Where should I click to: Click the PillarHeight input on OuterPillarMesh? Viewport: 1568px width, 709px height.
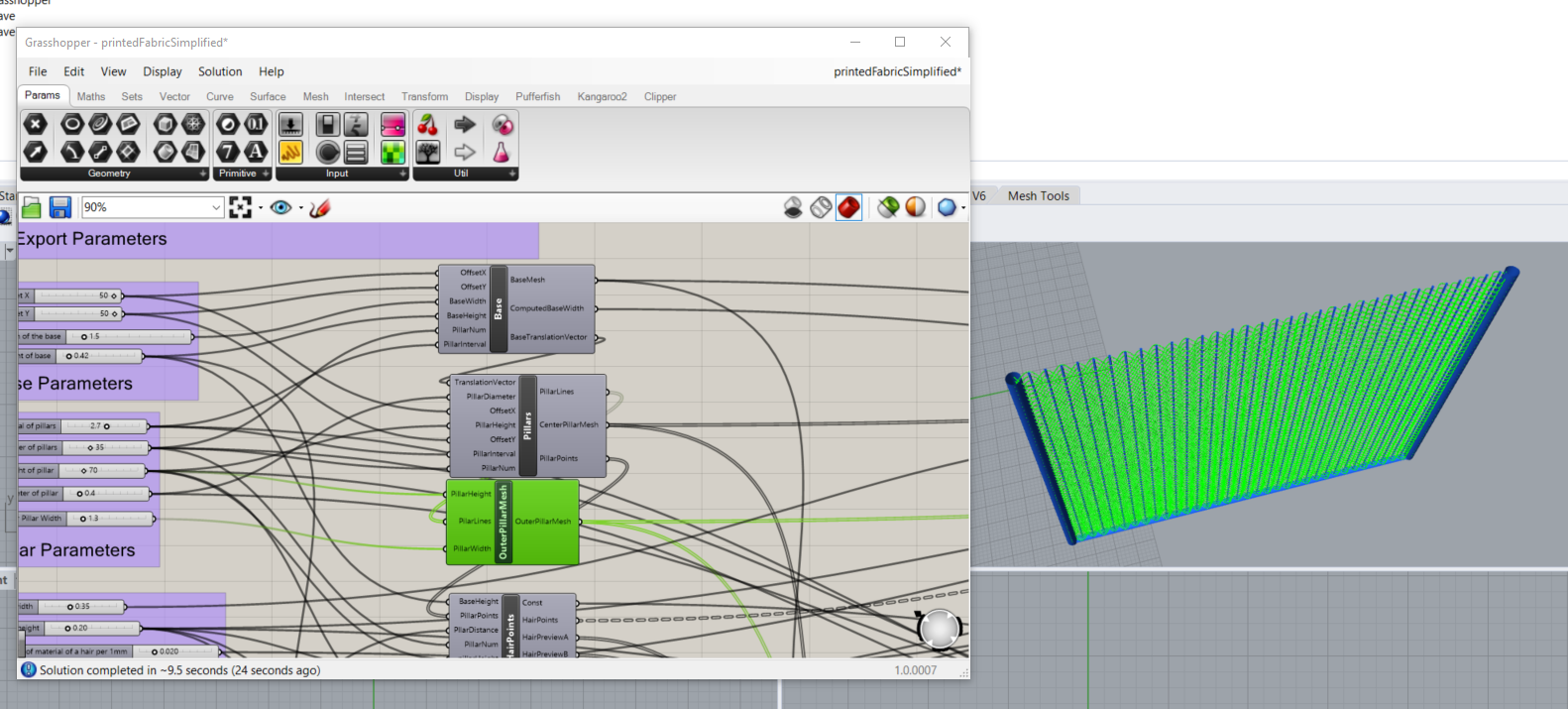tap(471, 493)
